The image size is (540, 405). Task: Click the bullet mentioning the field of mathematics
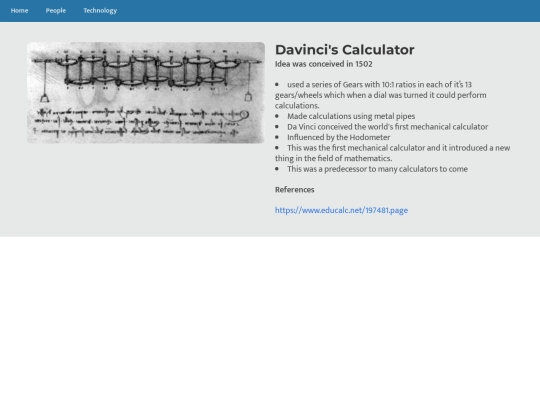tap(393, 153)
